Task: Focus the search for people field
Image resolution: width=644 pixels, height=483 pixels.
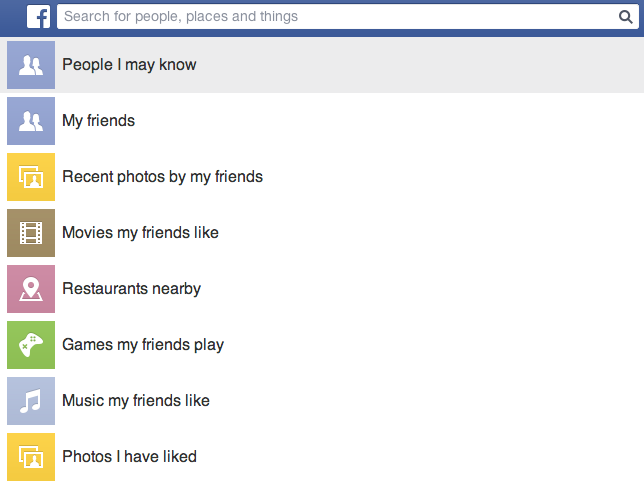Action: pos(330,16)
